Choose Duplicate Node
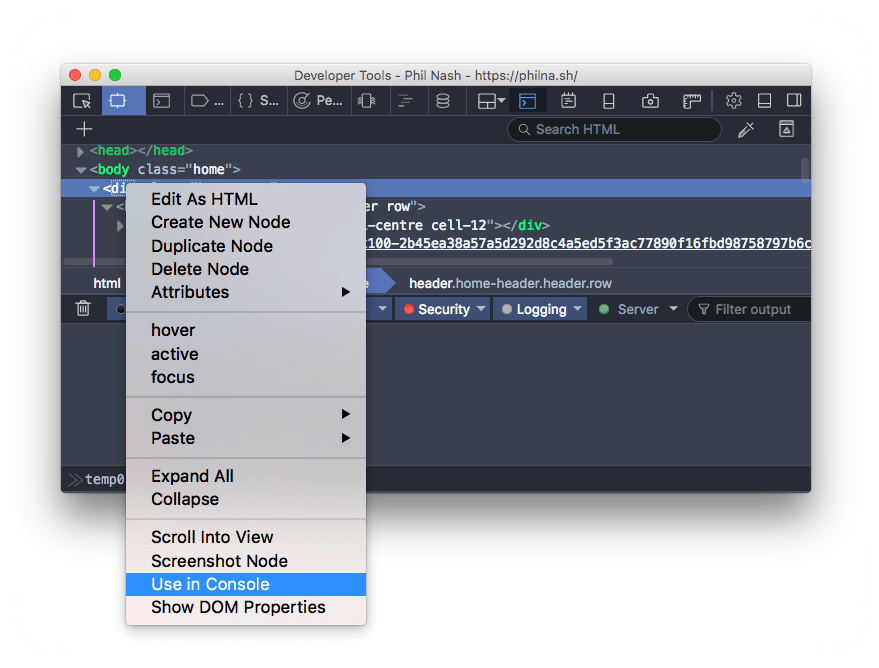879x668 pixels. [246, 246]
